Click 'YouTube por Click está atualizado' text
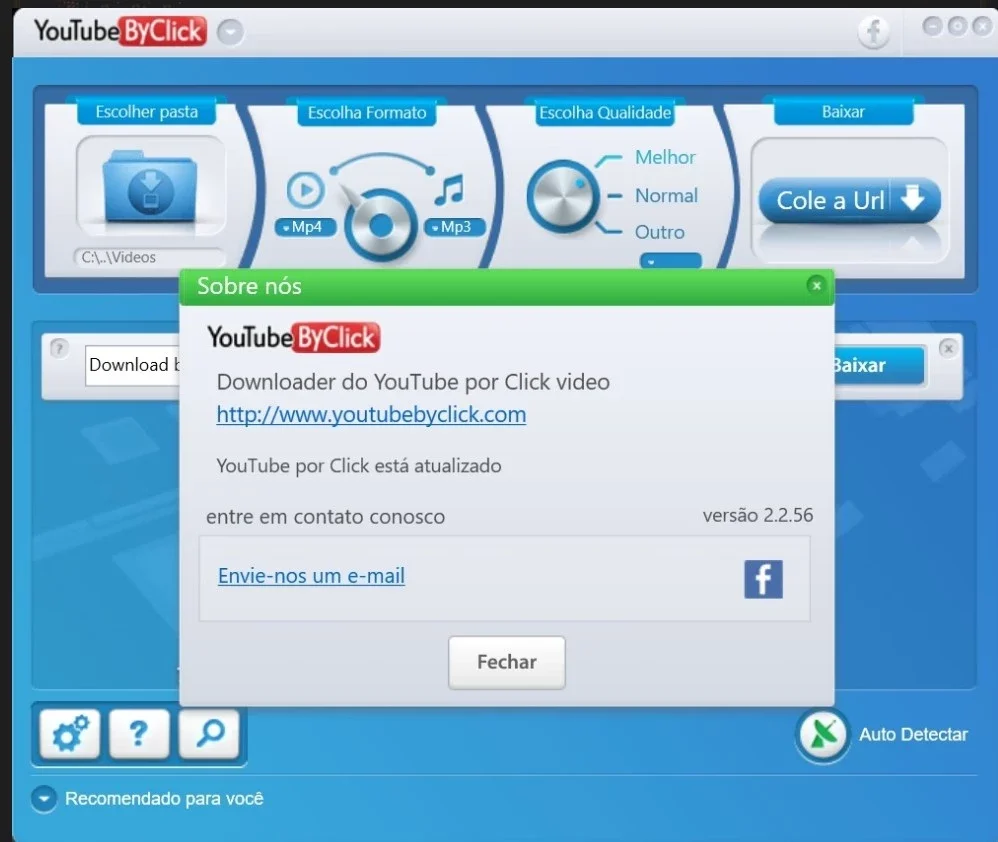 click(x=358, y=466)
